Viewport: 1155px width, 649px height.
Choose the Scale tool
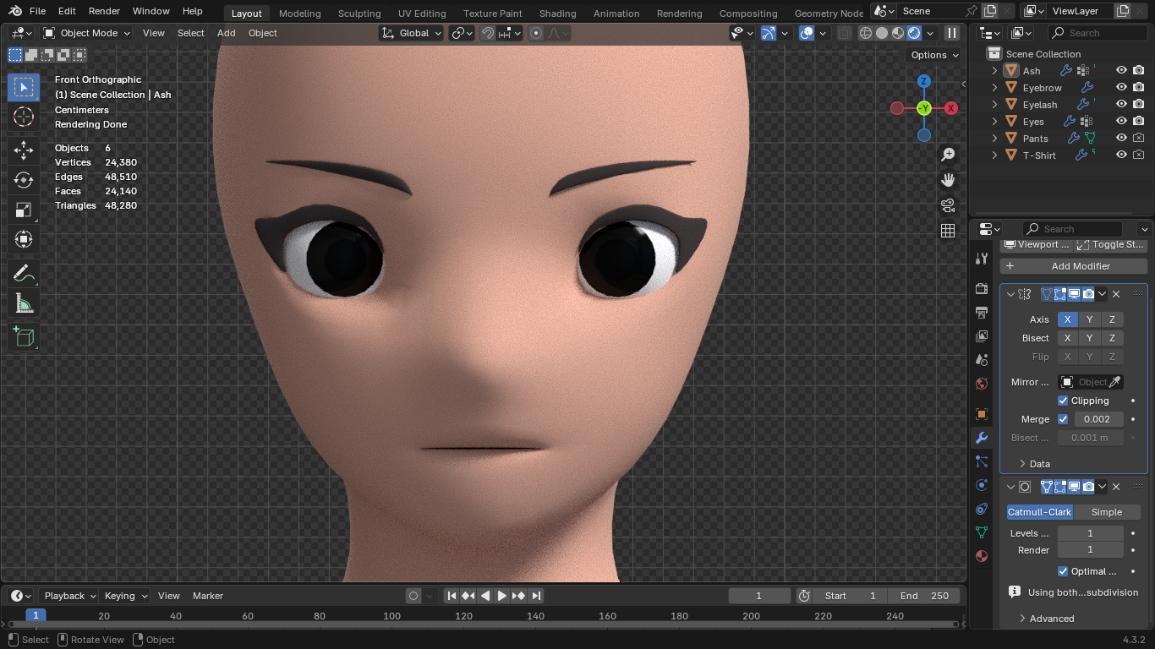24,210
